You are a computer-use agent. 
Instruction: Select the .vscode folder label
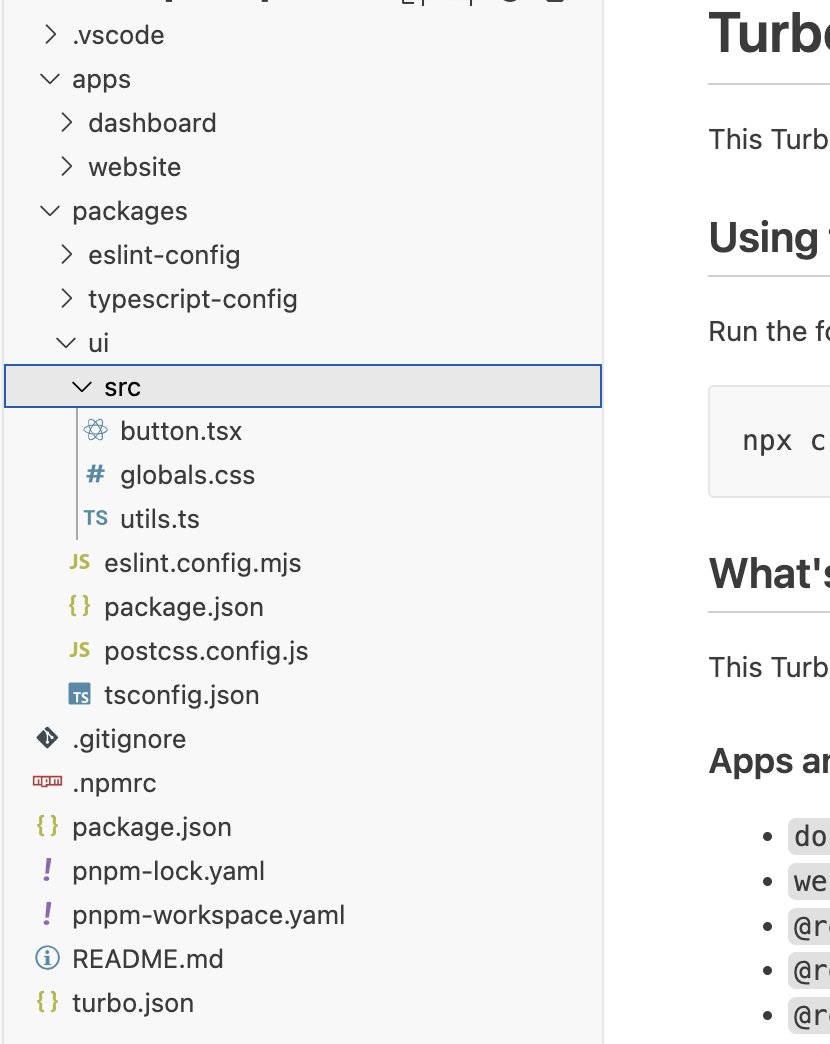point(118,35)
